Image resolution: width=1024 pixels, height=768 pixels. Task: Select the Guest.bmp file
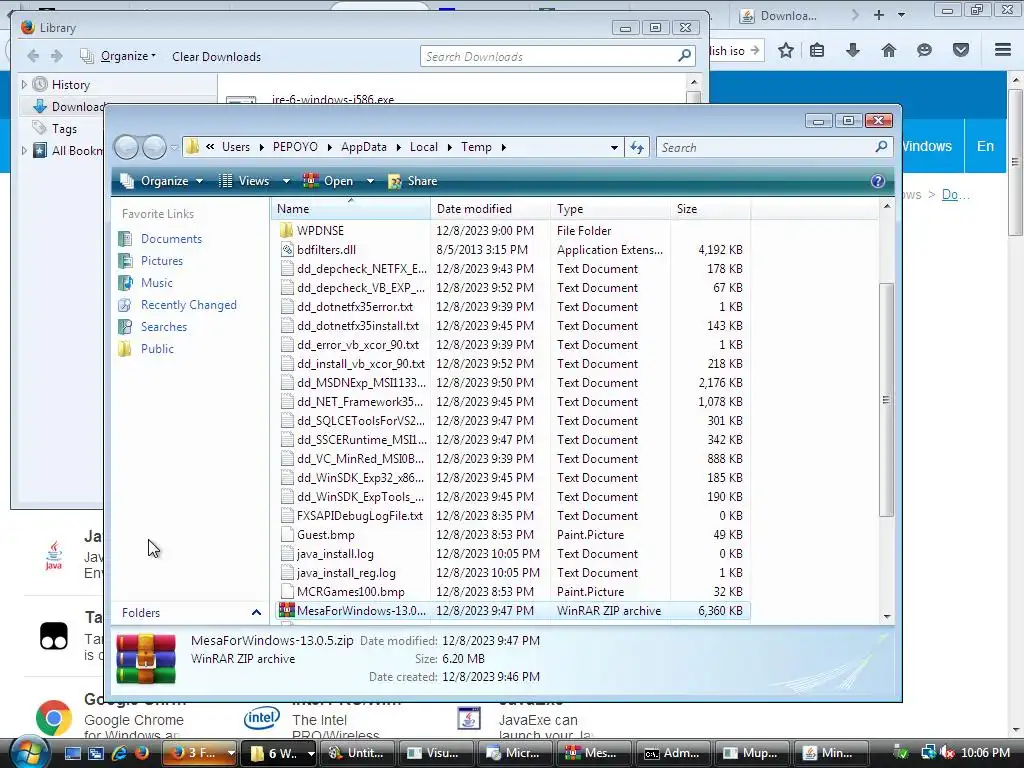325,534
